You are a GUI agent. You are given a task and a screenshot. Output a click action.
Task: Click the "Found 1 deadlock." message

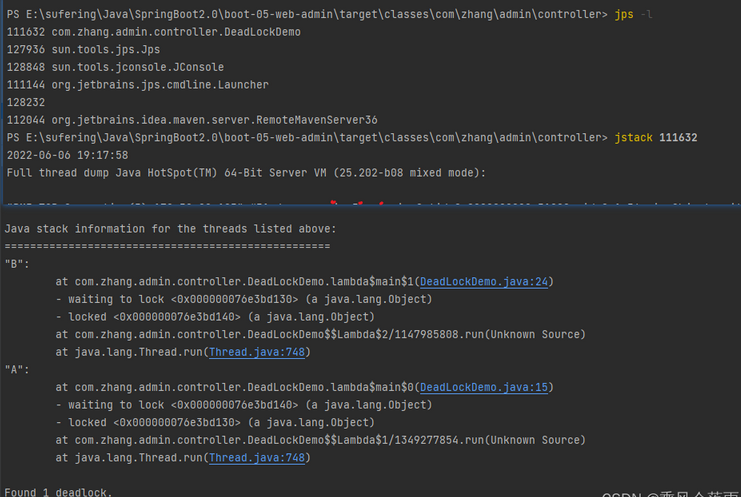(59, 492)
